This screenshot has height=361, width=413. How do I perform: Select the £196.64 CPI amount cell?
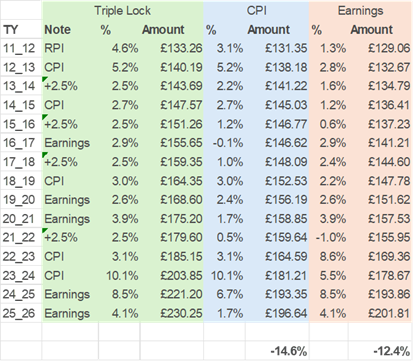tap(277, 313)
